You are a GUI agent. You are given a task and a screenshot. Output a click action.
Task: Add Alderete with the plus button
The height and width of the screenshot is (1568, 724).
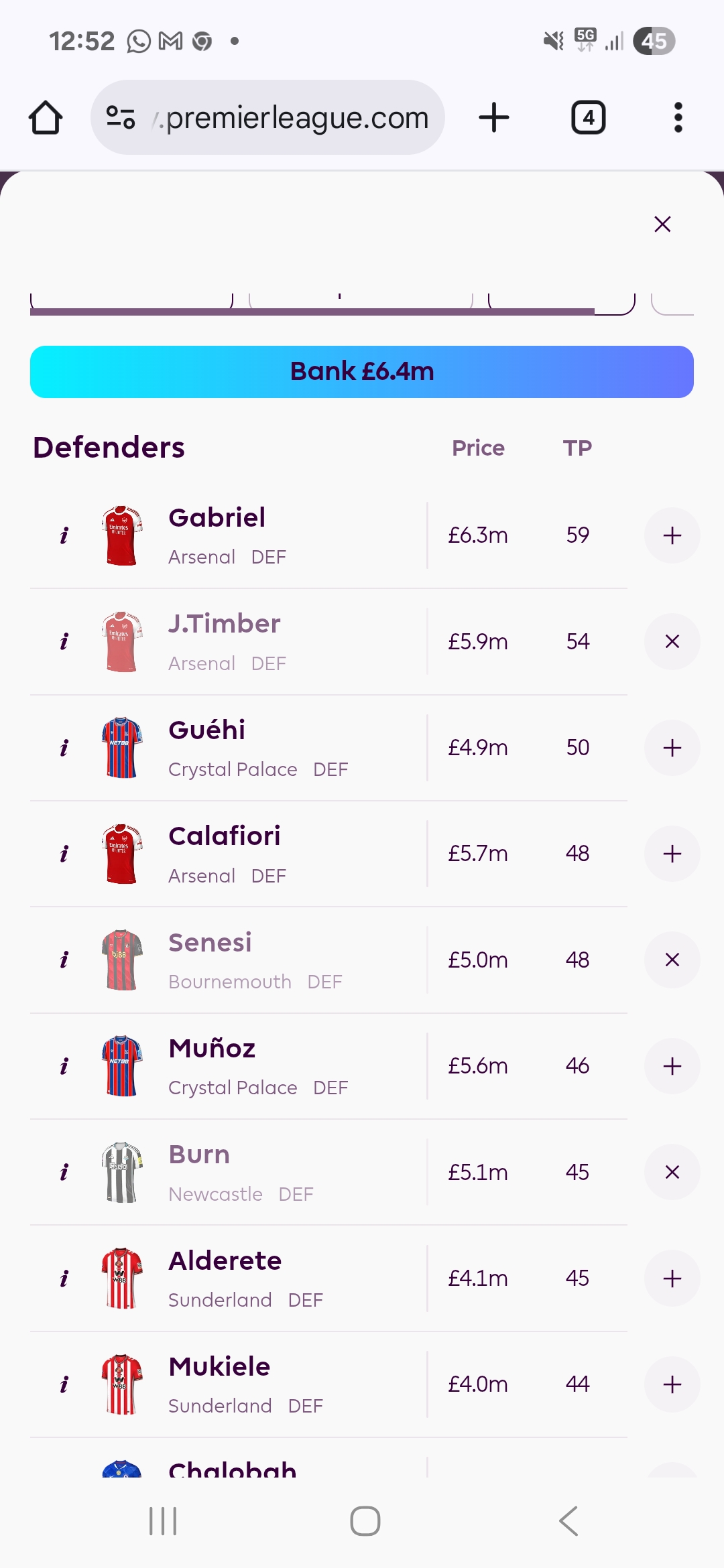pyautogui.click(x=672, y=1278)
